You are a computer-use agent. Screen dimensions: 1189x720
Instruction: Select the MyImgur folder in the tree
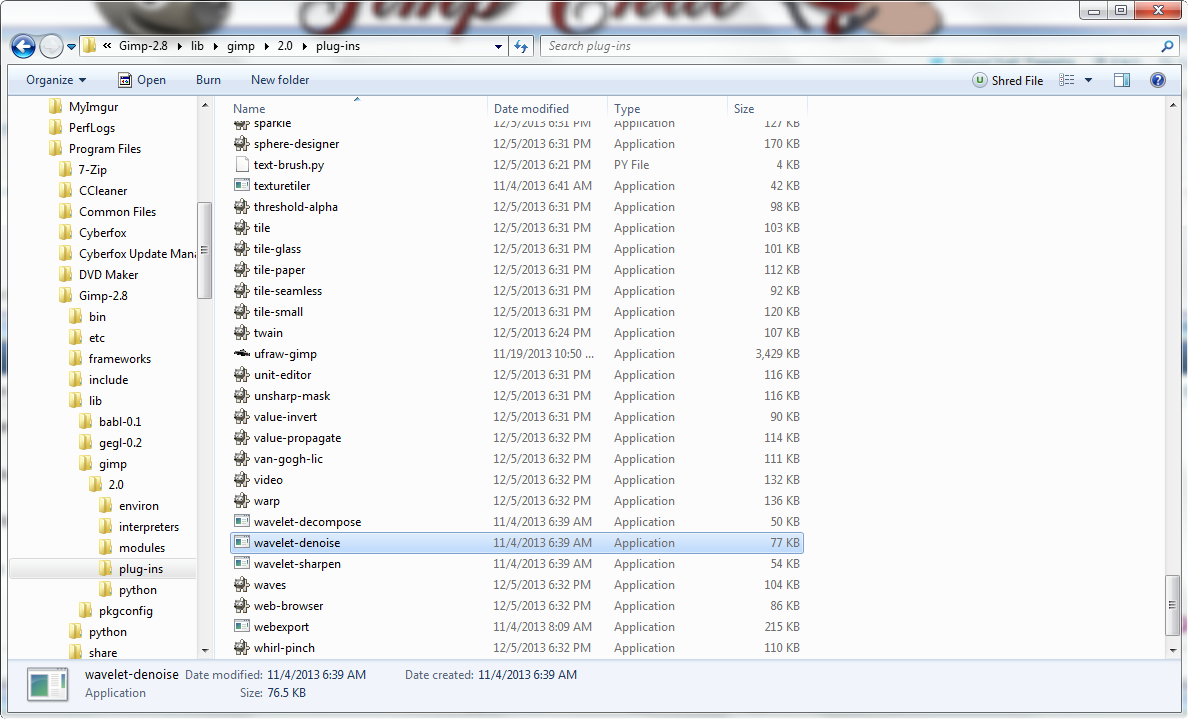point(83,107)
